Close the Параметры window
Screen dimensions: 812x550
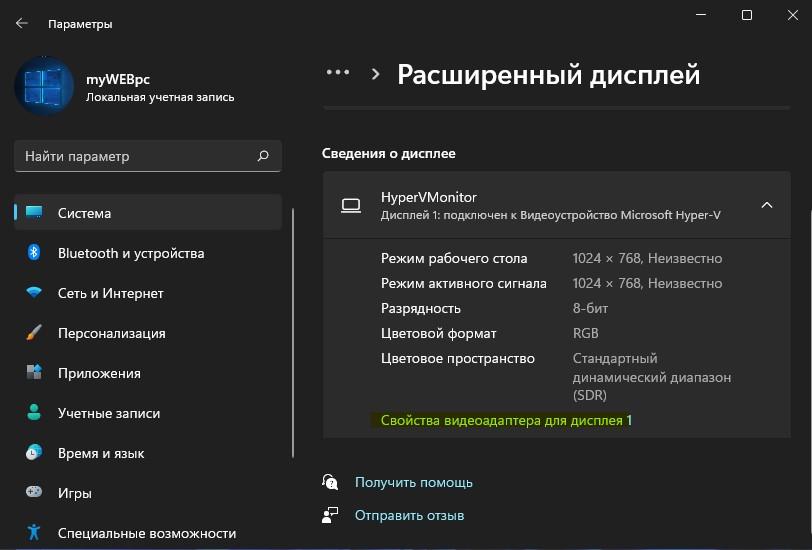[792, 15]
